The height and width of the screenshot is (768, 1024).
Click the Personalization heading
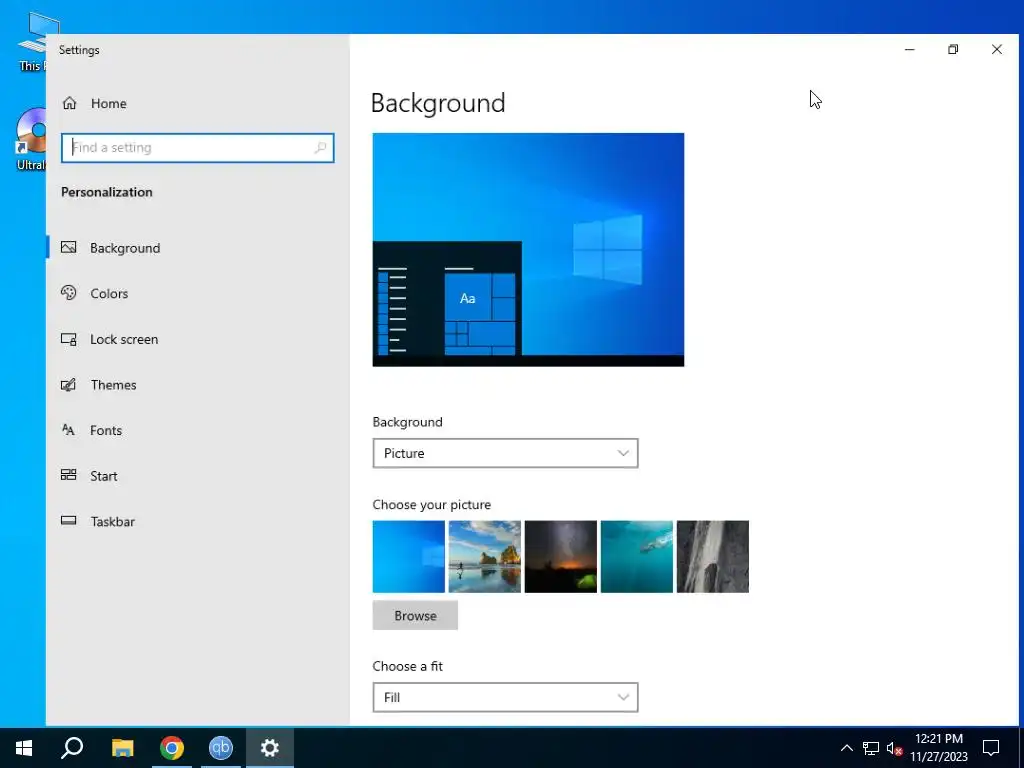click(x=106, y=192)
